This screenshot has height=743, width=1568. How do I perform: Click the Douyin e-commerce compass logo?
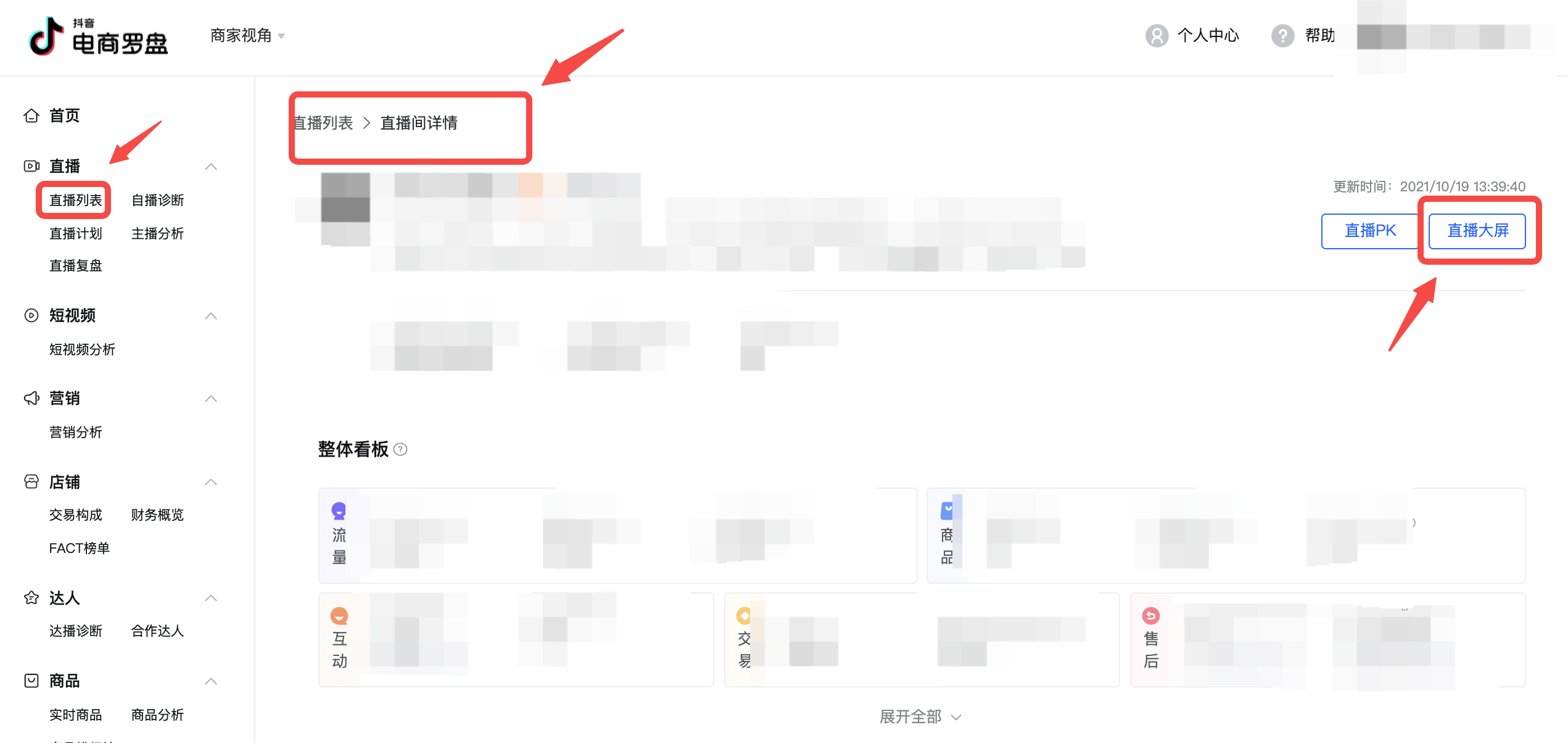99,36
